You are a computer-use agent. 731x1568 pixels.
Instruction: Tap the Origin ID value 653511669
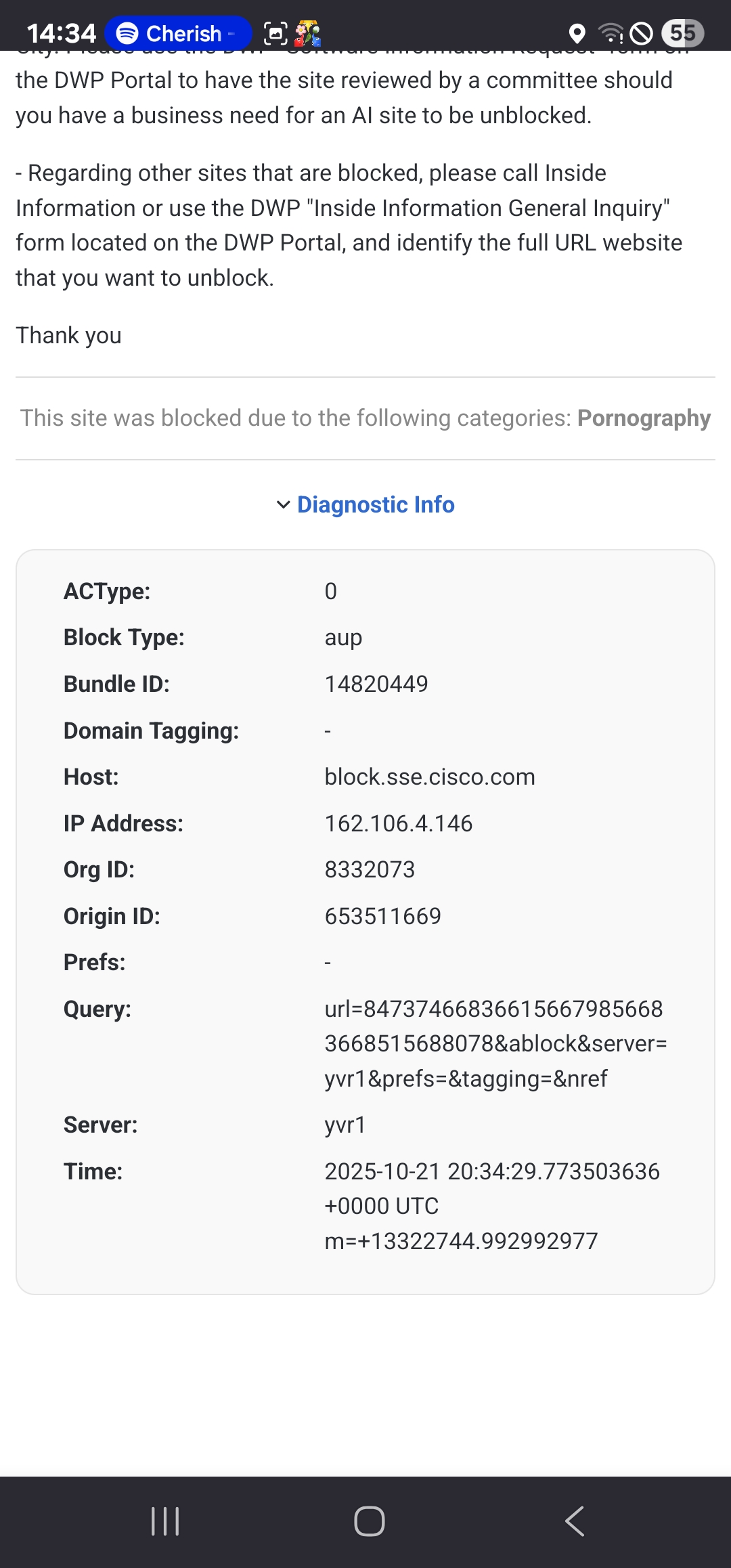(382, 916)
